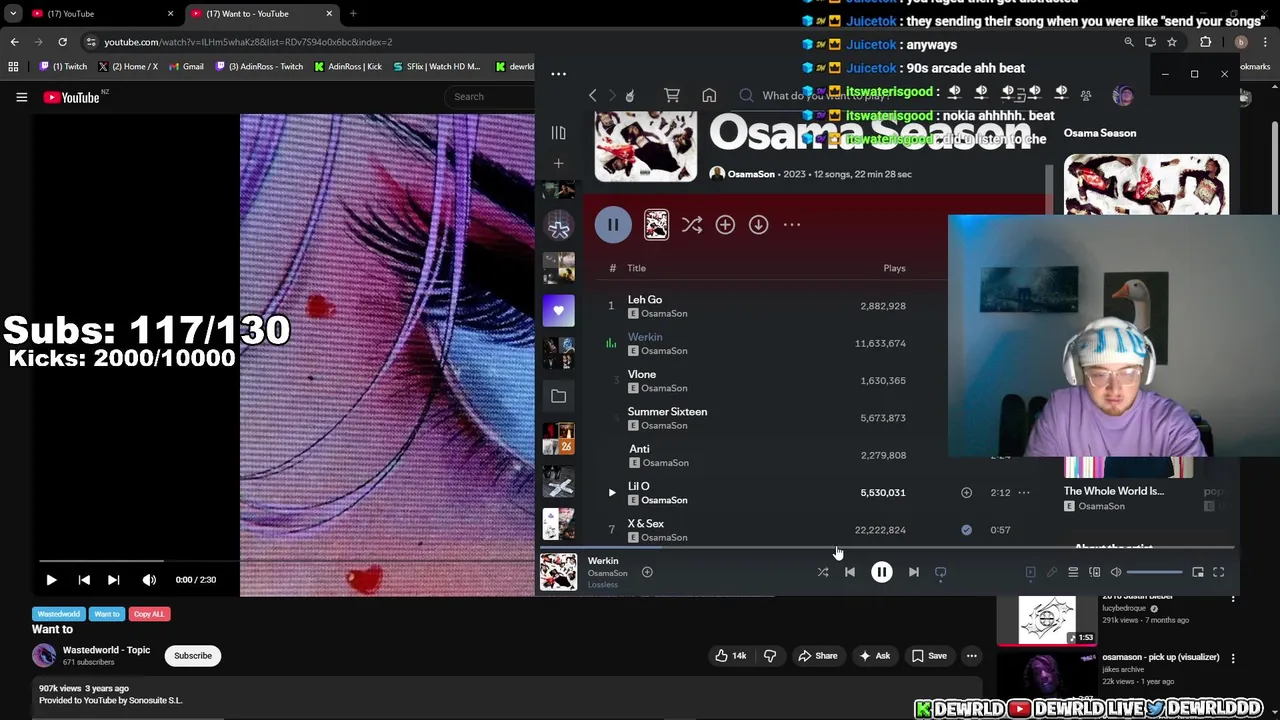Screen dimensions: 1280x720
Task: Click the Wastedworld channel avatar
Action: pos(44,655)
